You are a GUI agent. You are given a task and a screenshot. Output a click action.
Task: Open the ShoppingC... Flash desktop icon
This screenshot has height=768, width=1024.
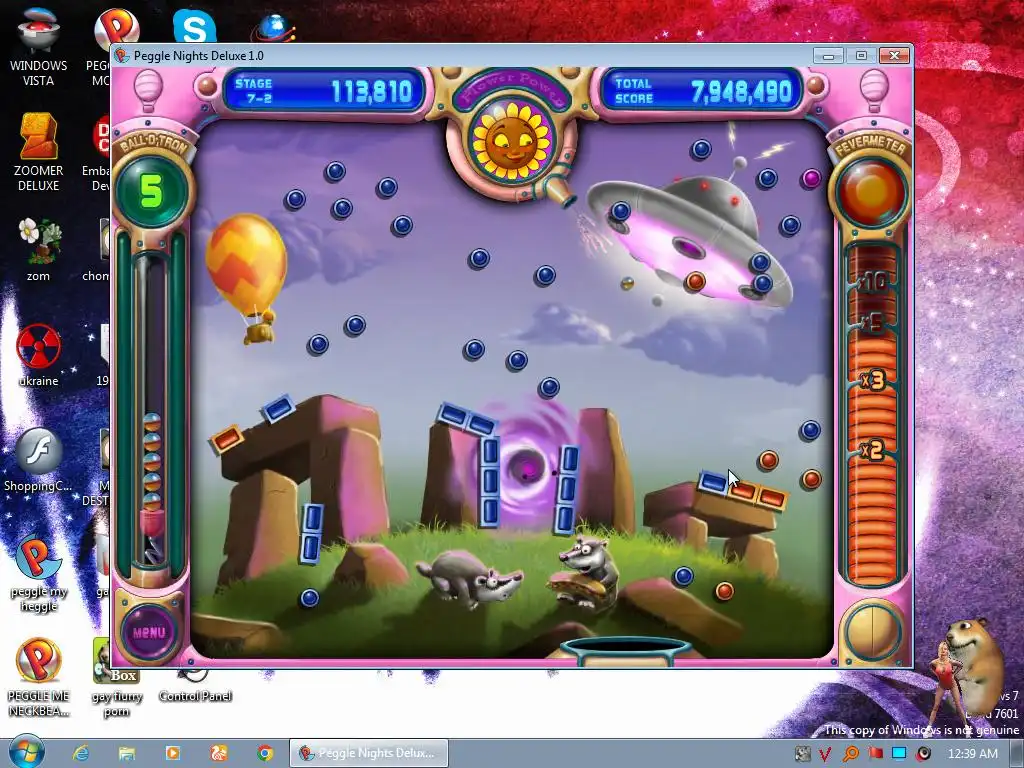[38, 460]
